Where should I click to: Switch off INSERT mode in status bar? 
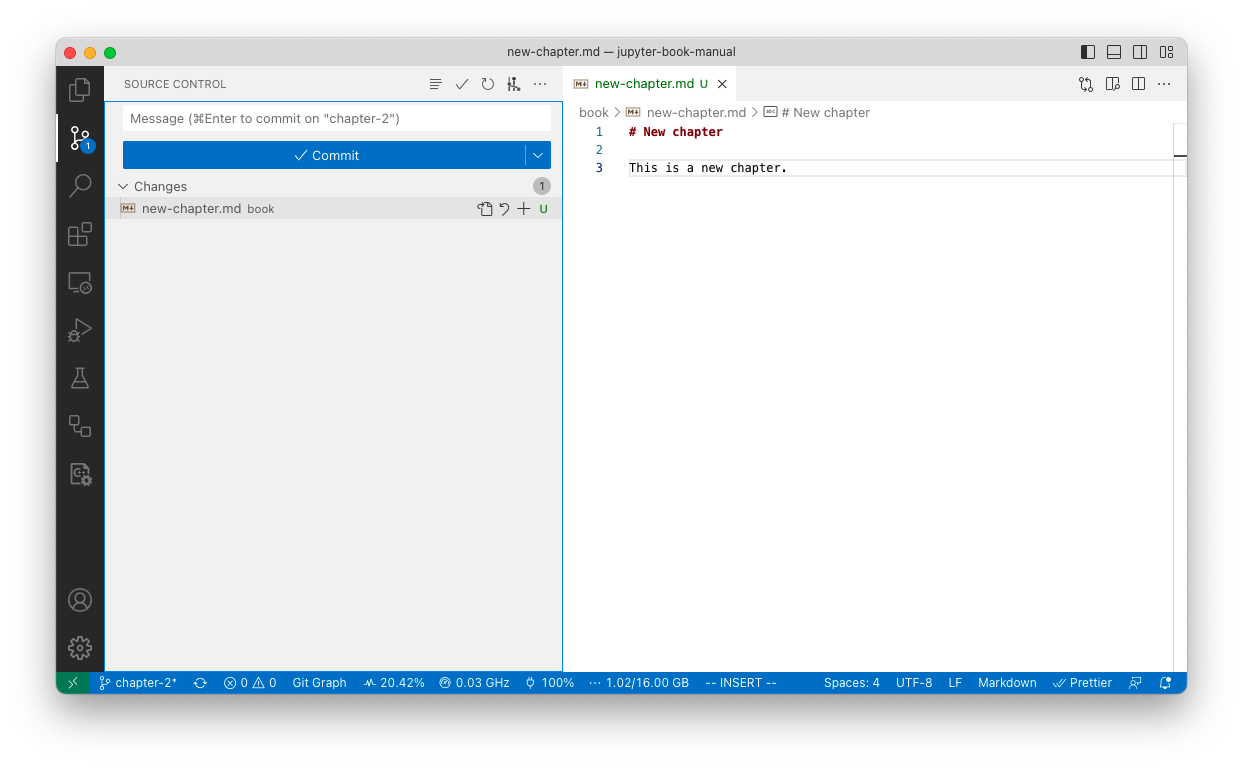click(740, 683)
